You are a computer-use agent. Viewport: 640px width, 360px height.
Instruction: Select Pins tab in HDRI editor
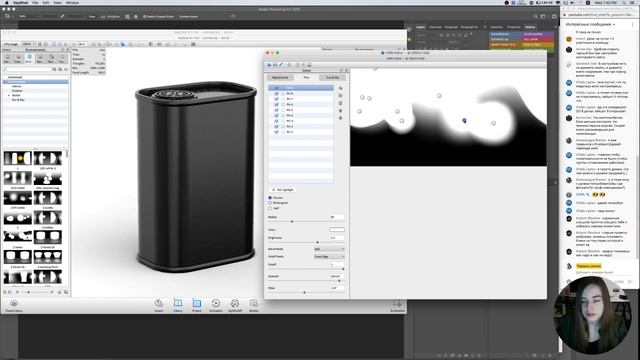(x=306, y=77)
